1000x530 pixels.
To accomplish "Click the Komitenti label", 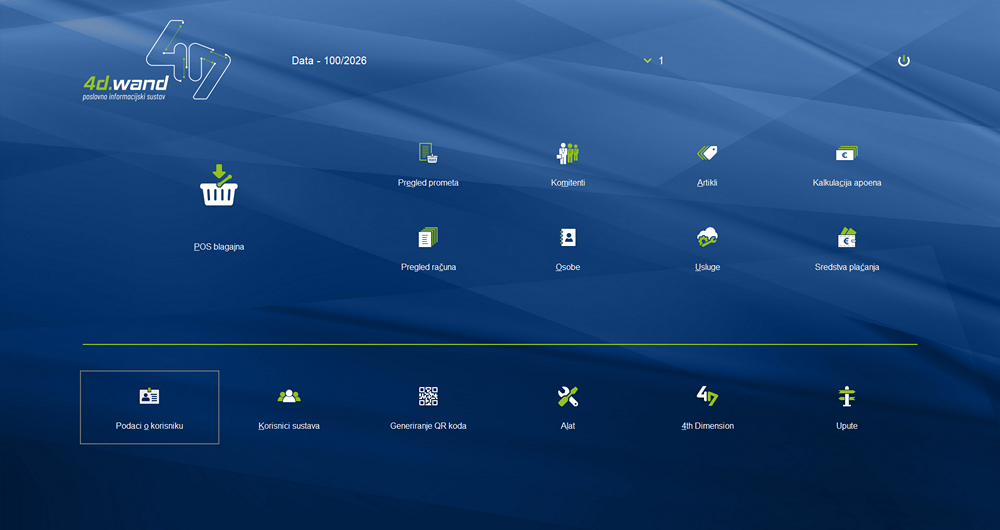I will point(568,183).
